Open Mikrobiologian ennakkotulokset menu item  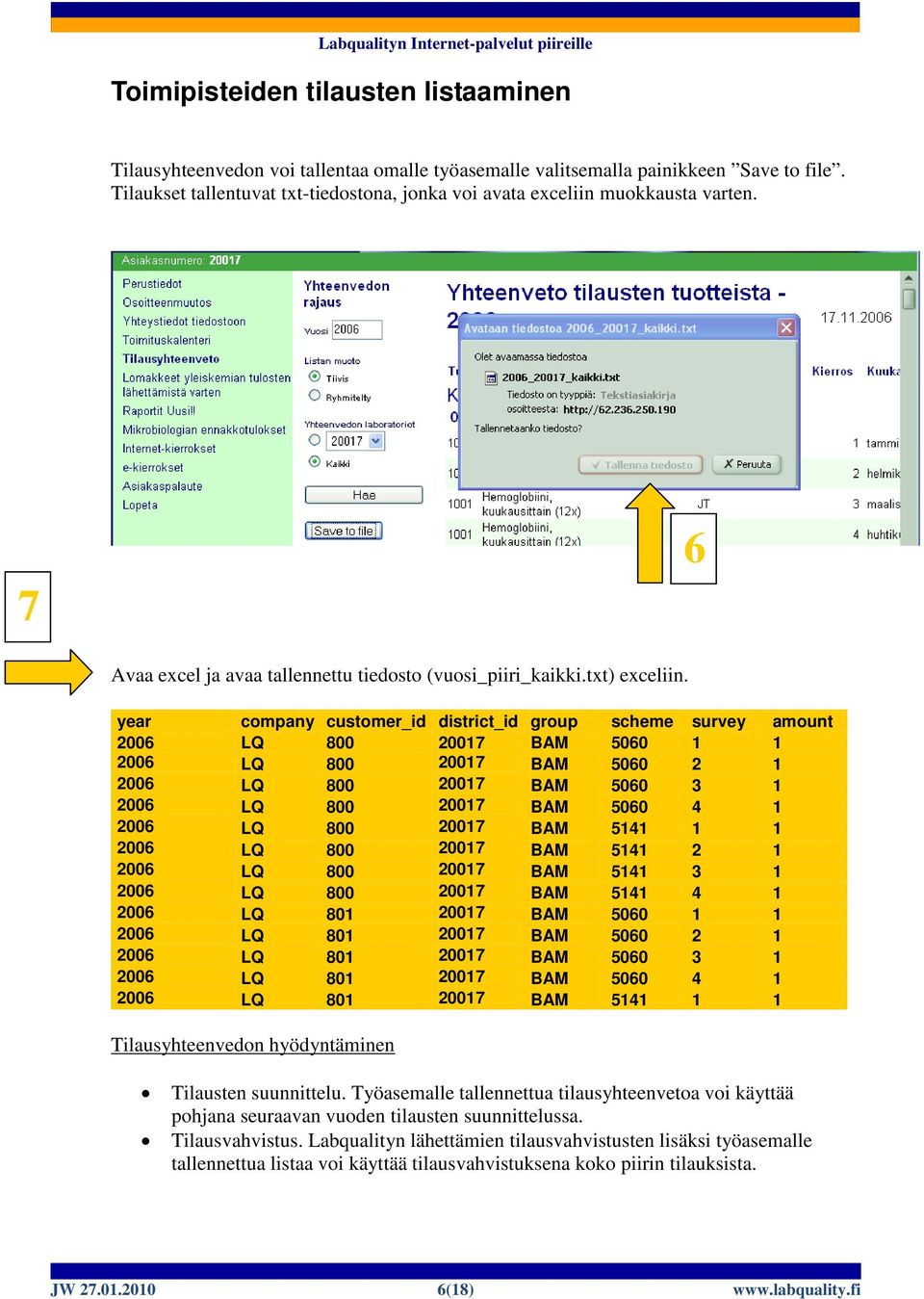[x=204, y=429]
